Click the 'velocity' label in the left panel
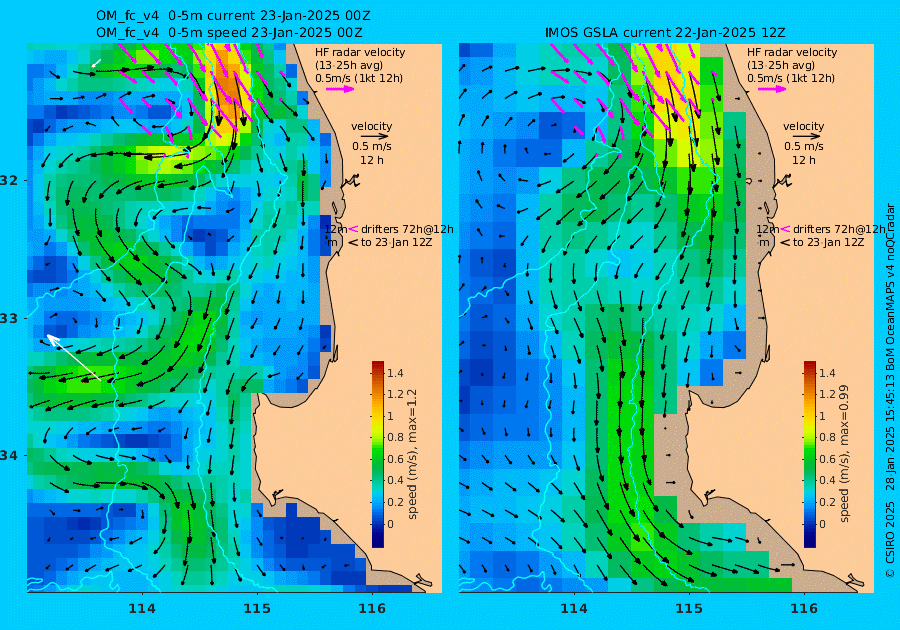This screenshot has width=900, height=630. click(371, 126)
